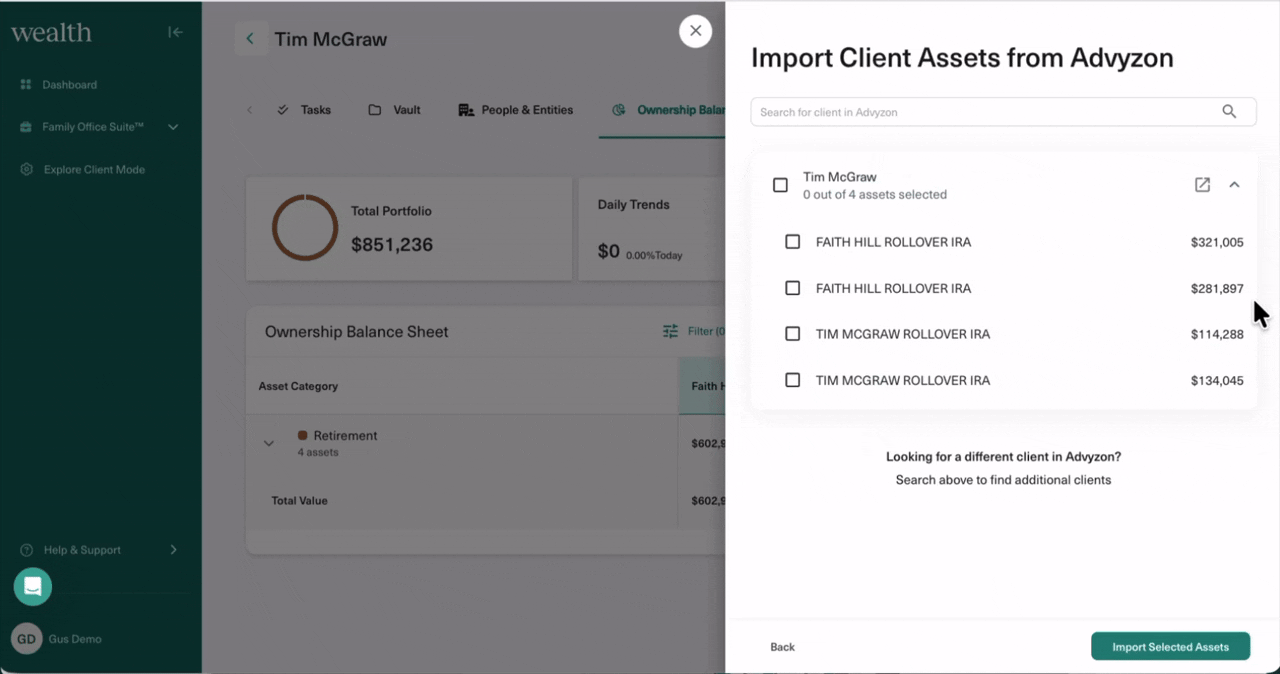Open the Filter icon on balance sheet
1280x674 pixels.
pos(670,331)
